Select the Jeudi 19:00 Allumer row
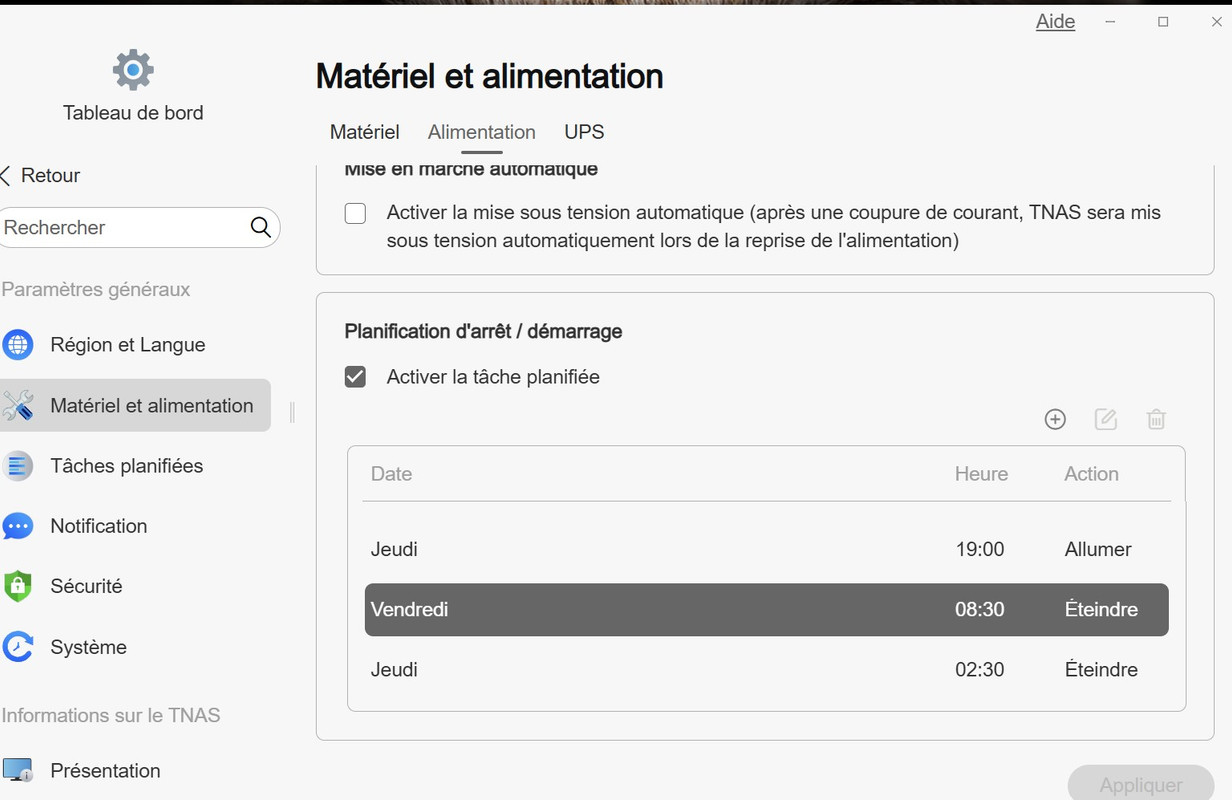The width and height of the screenshot is (1232, 800). [766, 549]
